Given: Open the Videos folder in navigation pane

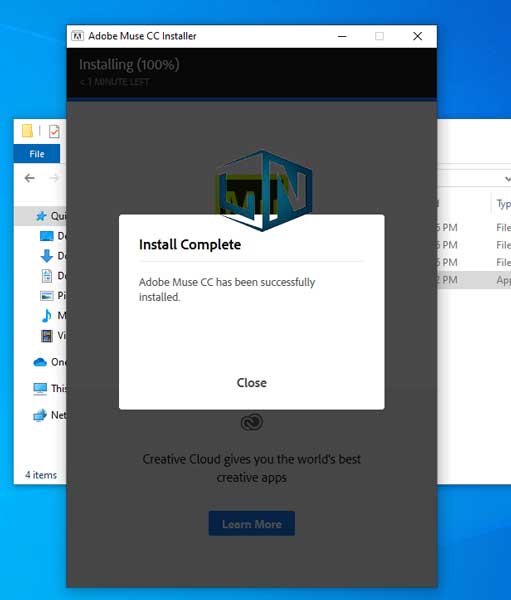Looking at the screenshot, I should point(52,336).
